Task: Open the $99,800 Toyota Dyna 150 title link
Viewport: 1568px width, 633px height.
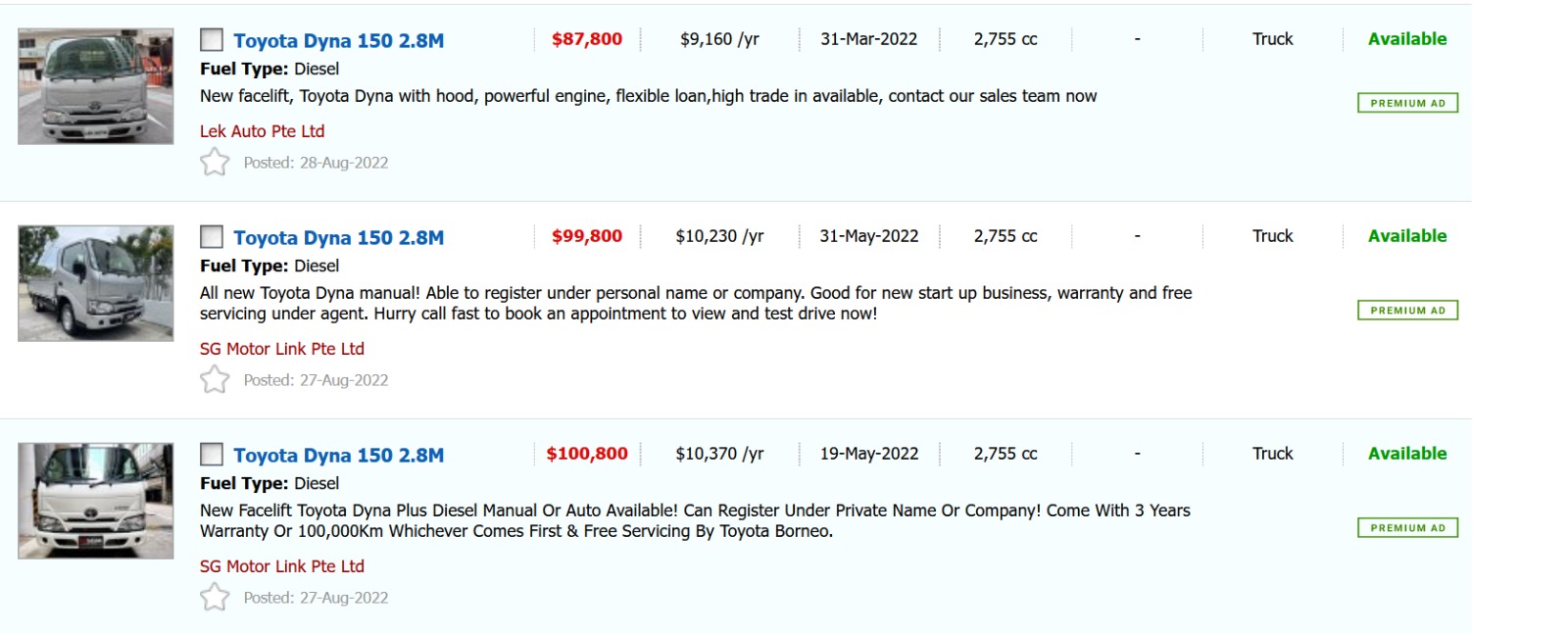Action: click(x=338, y=238)
